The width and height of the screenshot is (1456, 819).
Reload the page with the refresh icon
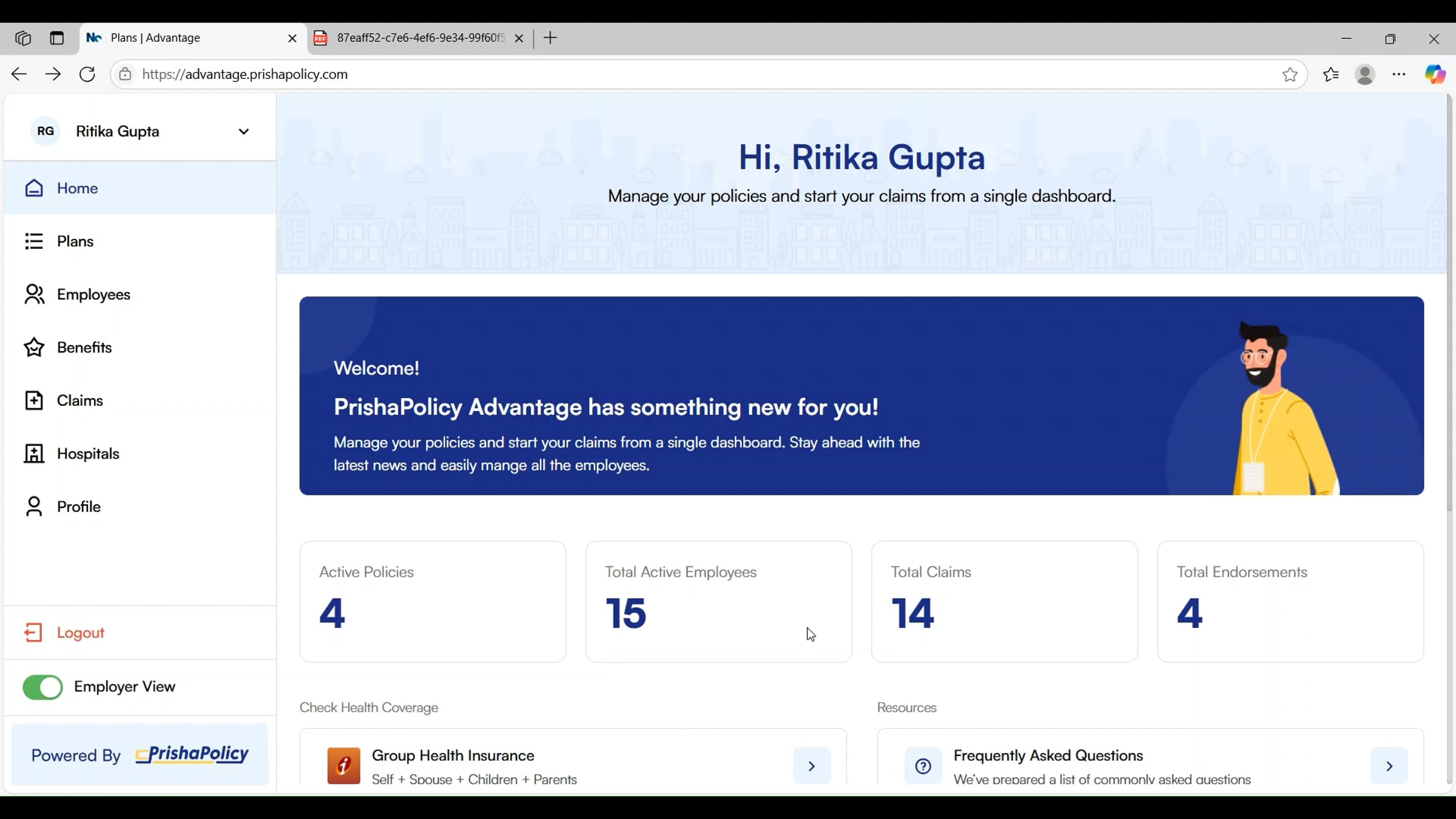(87, 74)
